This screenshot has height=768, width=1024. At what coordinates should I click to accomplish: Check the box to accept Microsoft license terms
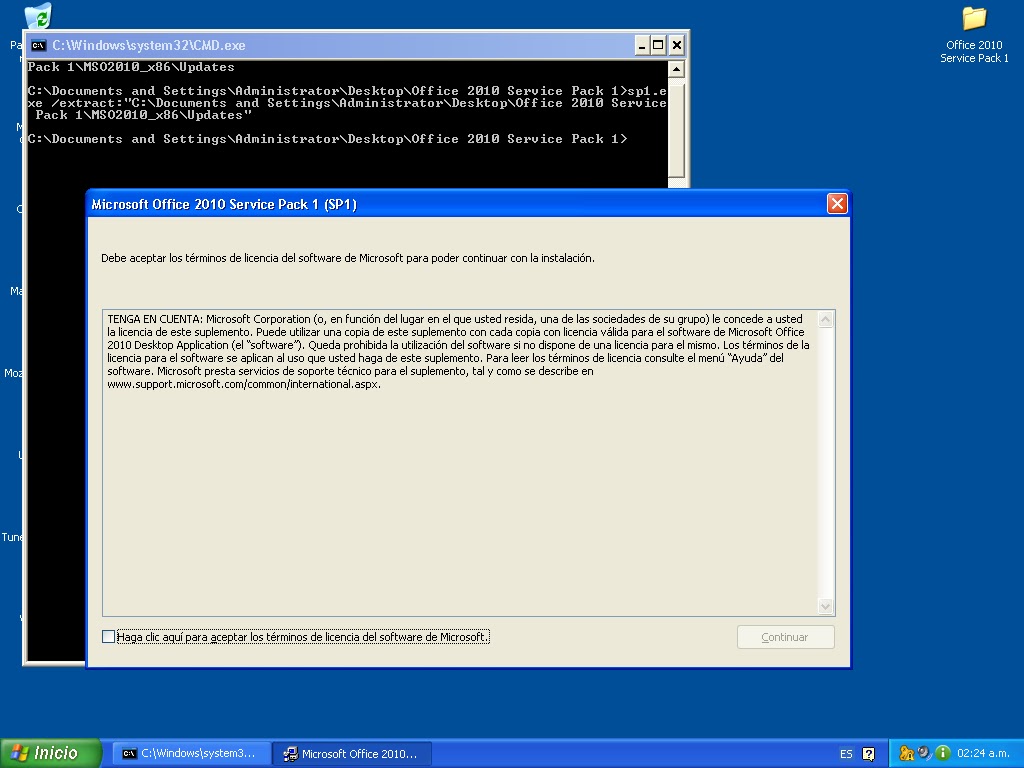pos(108,636)
